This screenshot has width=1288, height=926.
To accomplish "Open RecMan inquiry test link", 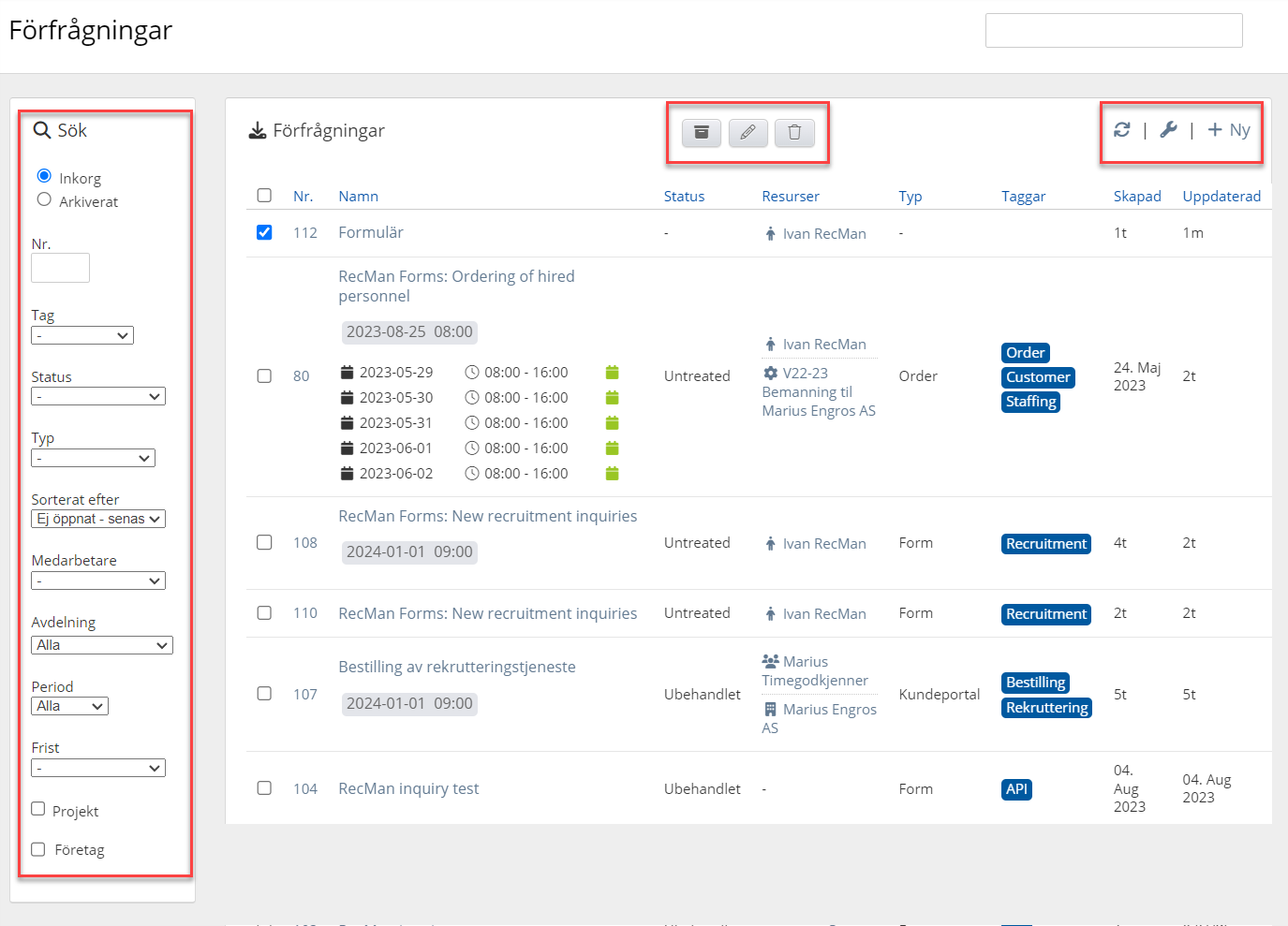I will 408,789.
